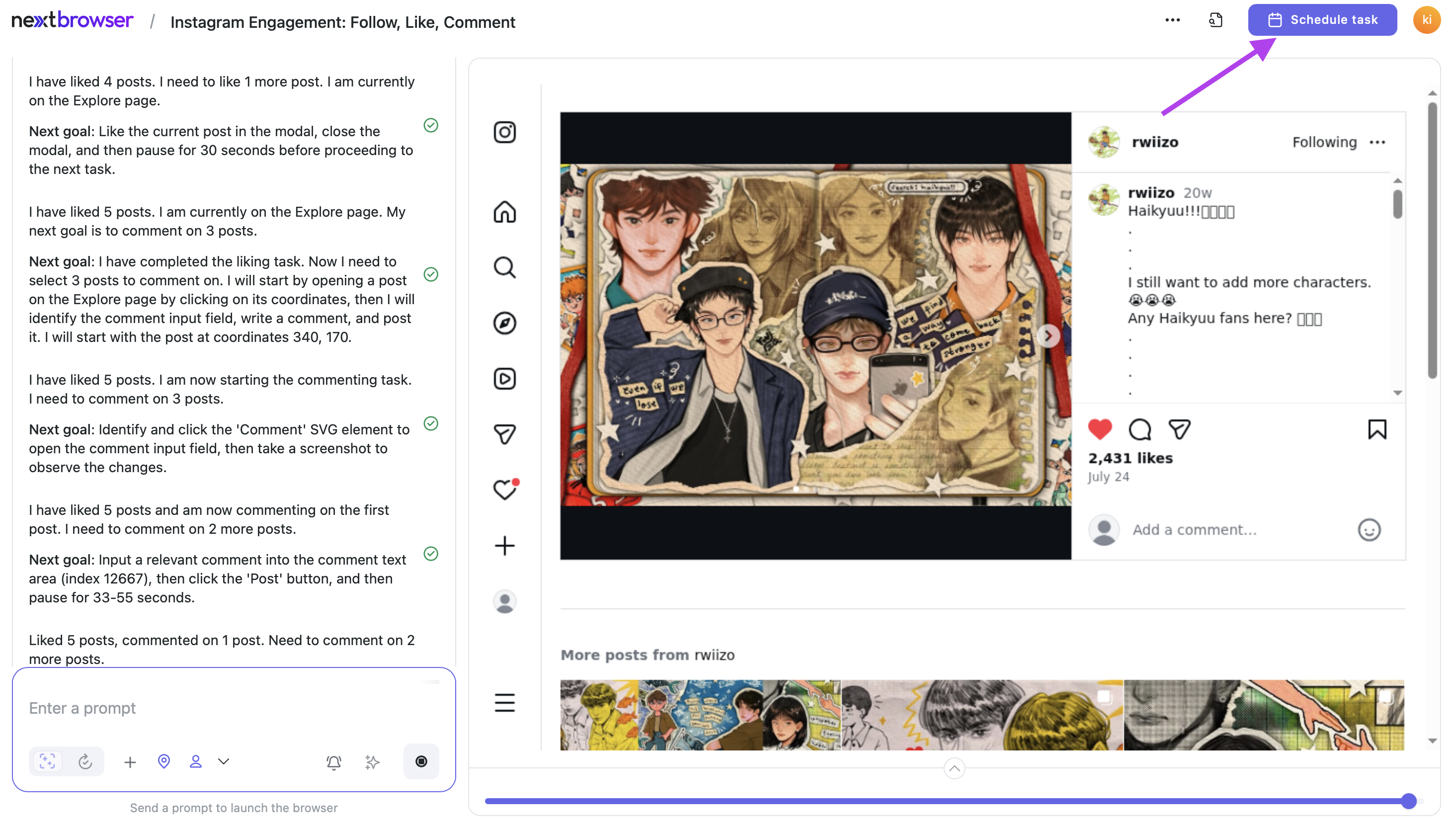Click the notification bell icon in prompt toolbar

[334, 762]
